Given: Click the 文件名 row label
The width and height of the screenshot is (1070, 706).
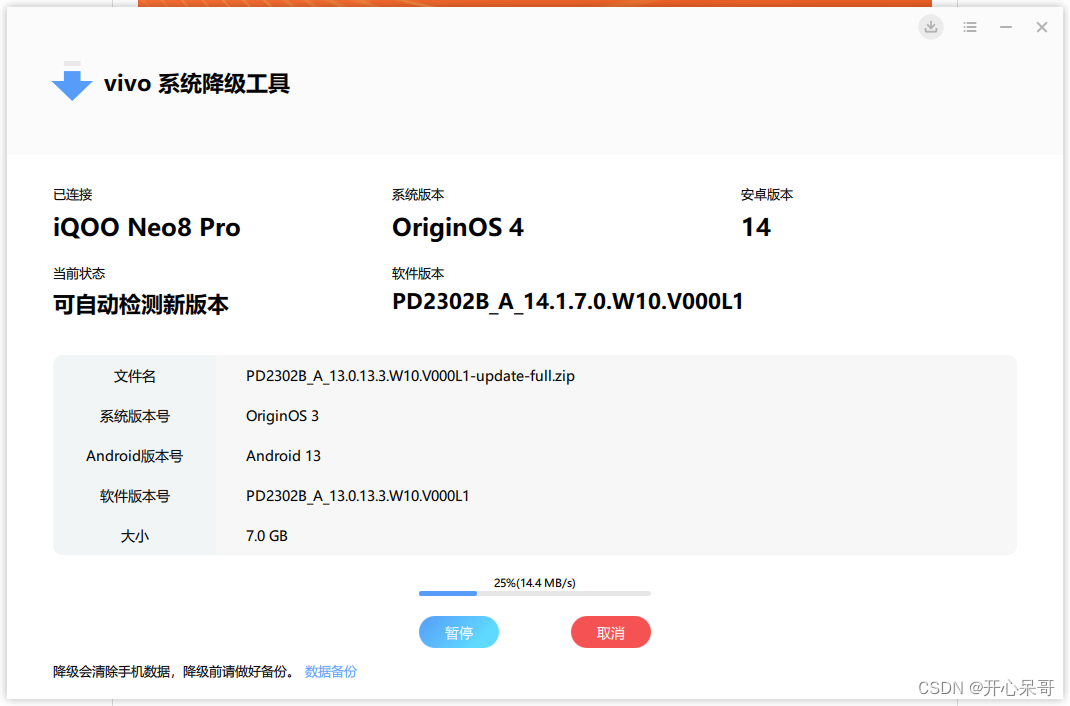Looking at the screenshot, I should [134, 376].
